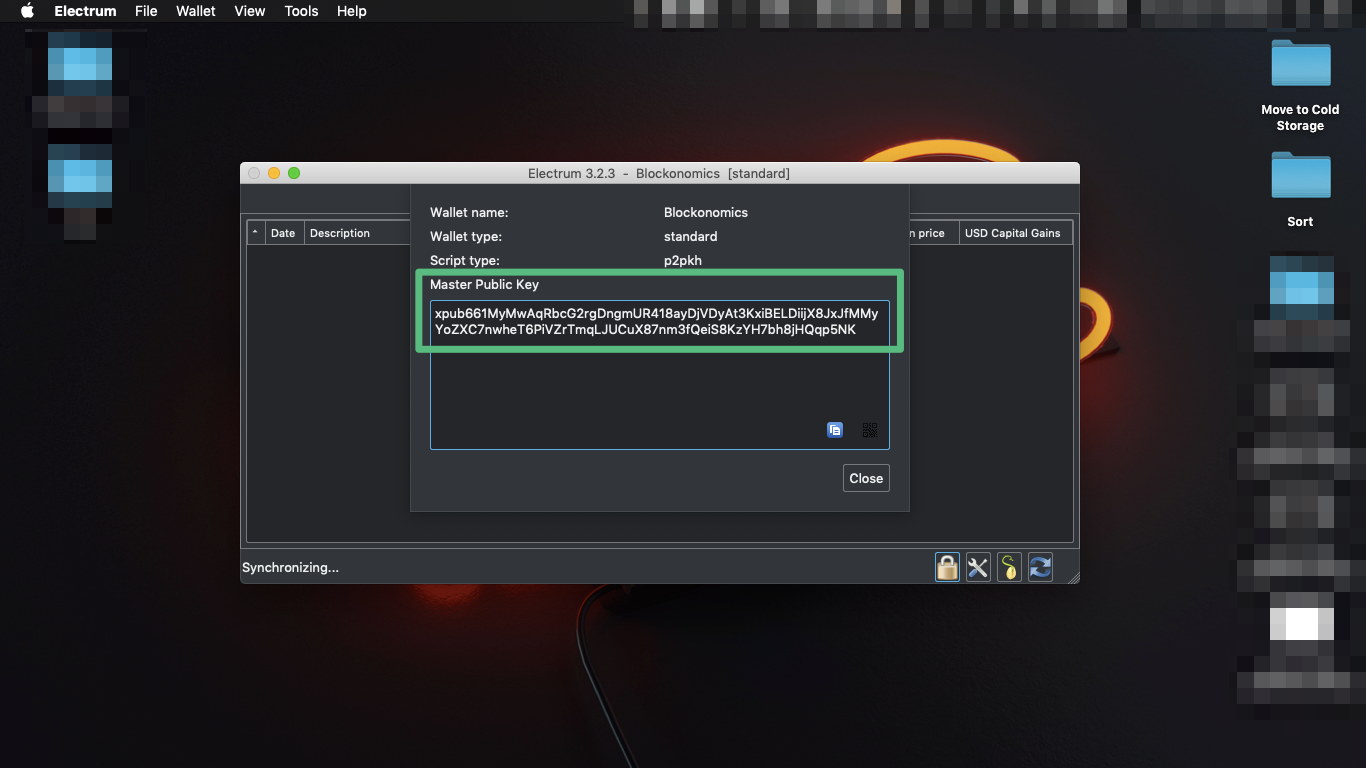
Task: Click the Wallet type label
Action: [466, 236]
